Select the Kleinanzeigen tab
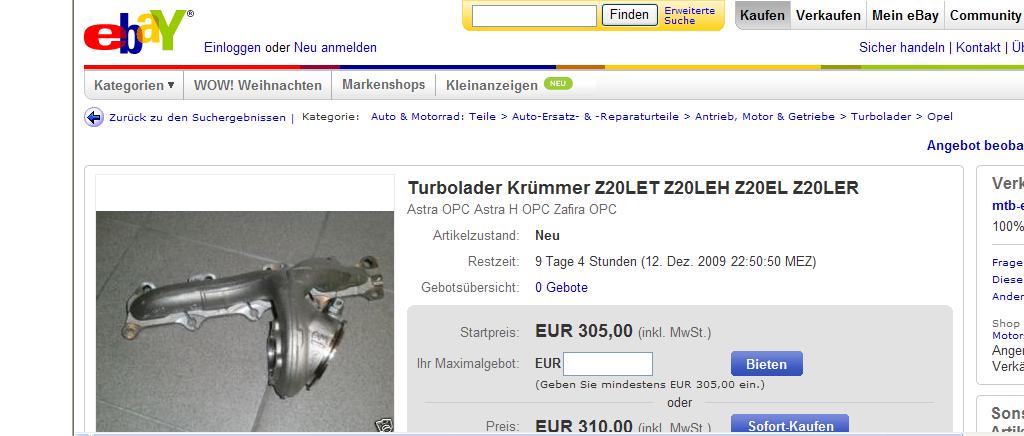The width and height of the screenshot is (1024, 436). 492,85
